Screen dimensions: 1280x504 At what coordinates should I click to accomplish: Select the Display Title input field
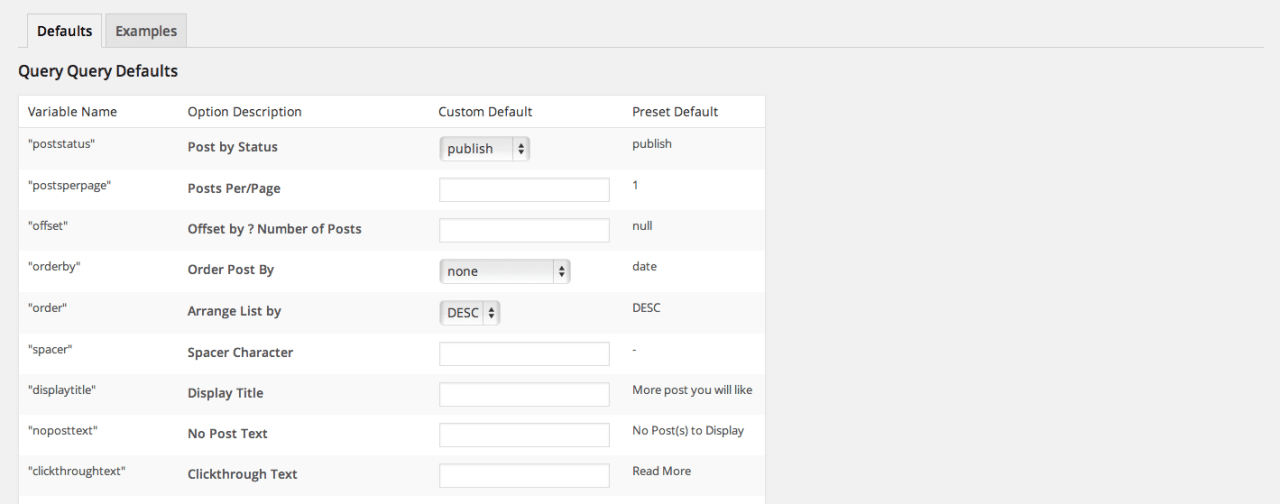click(x=524, y=394)
